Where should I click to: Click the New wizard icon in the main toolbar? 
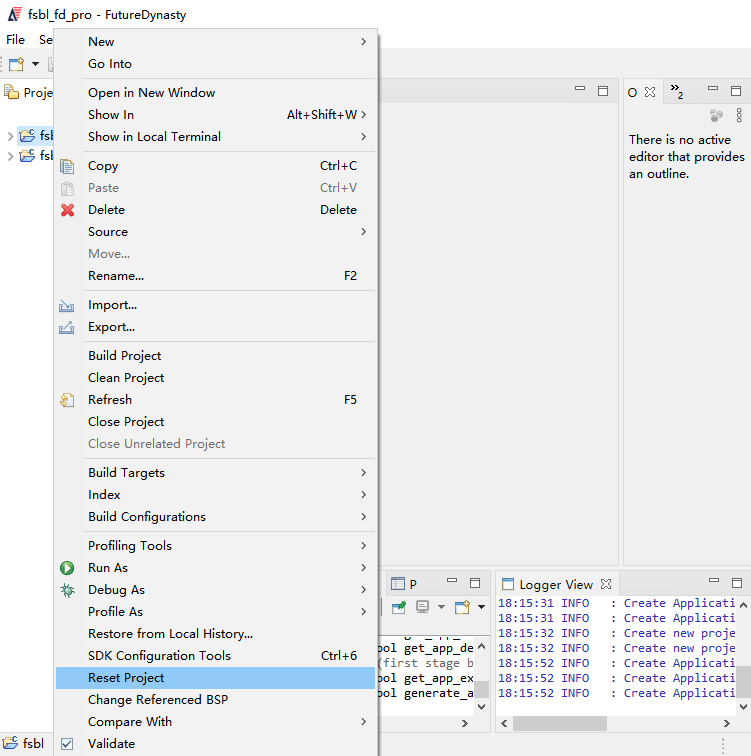pyautogui.click(x=16, y=64)
